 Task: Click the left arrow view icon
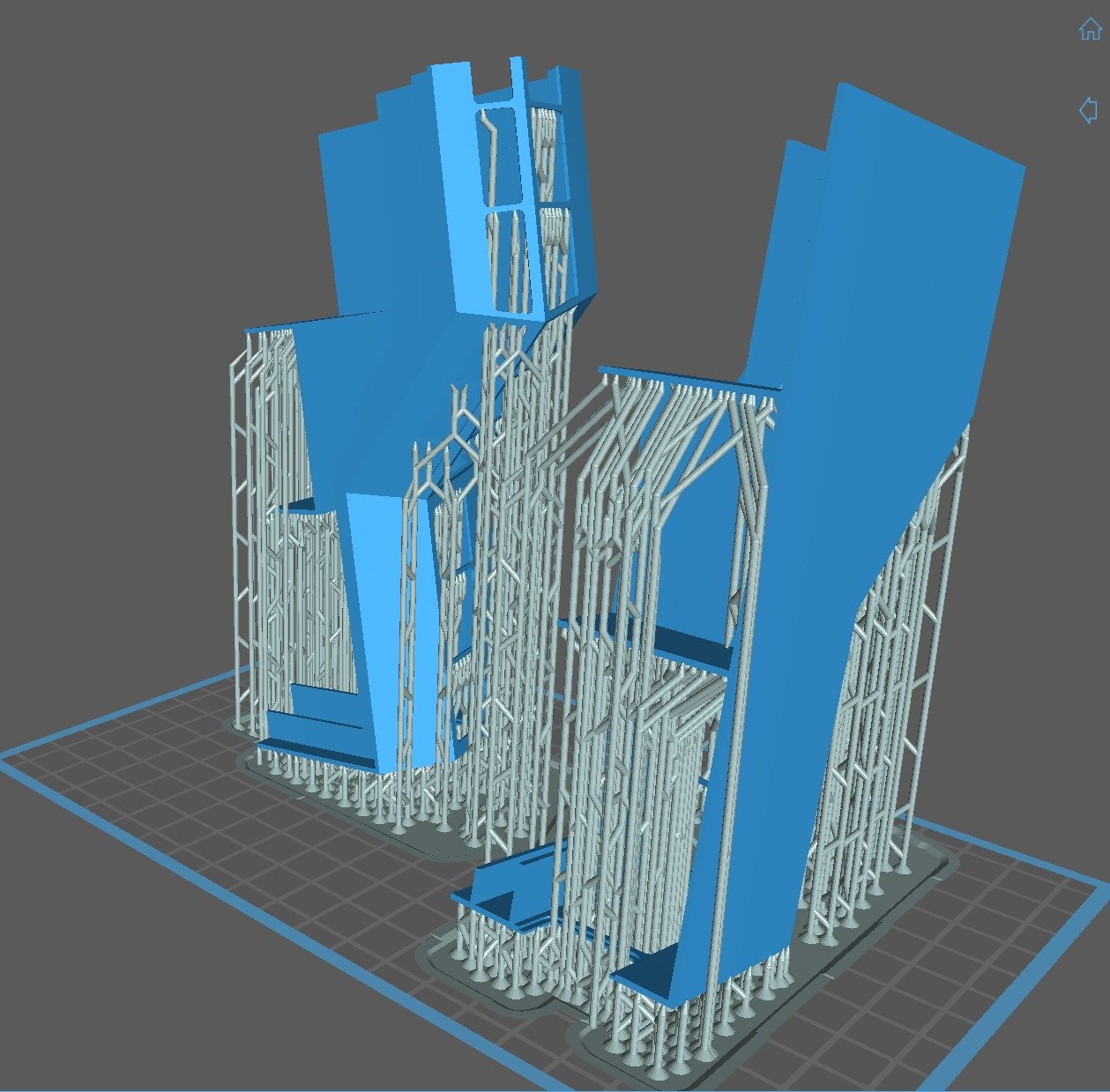click(x=1088, y=111)
